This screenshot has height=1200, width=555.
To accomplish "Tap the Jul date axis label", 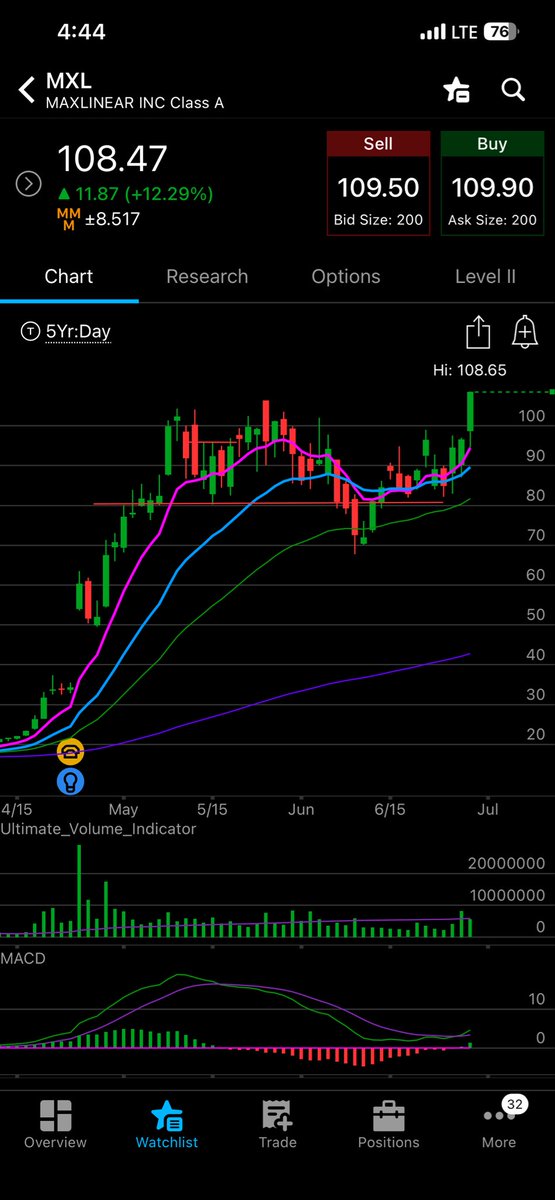I will 490,808.
